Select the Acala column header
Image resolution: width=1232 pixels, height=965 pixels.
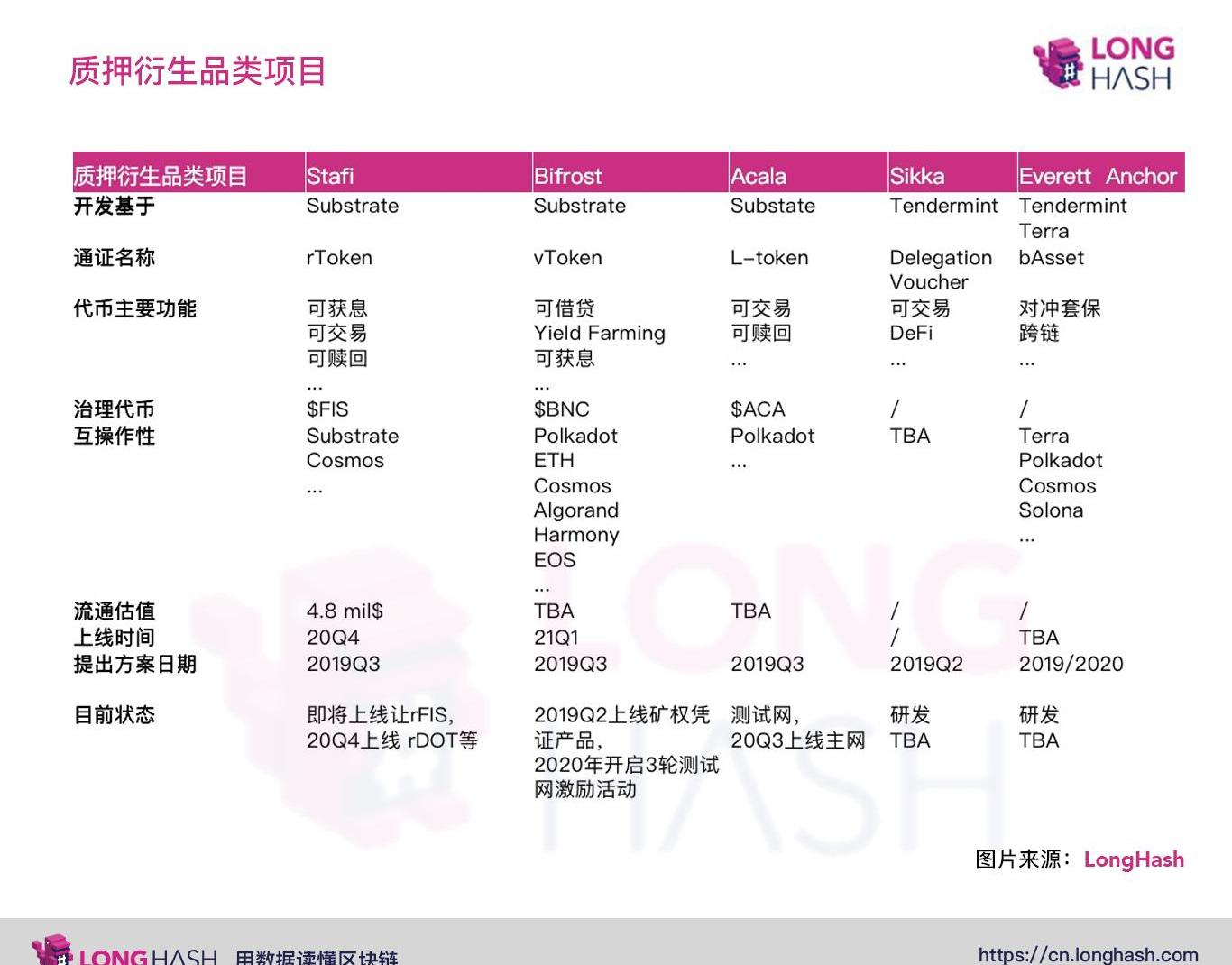(758, 176)
